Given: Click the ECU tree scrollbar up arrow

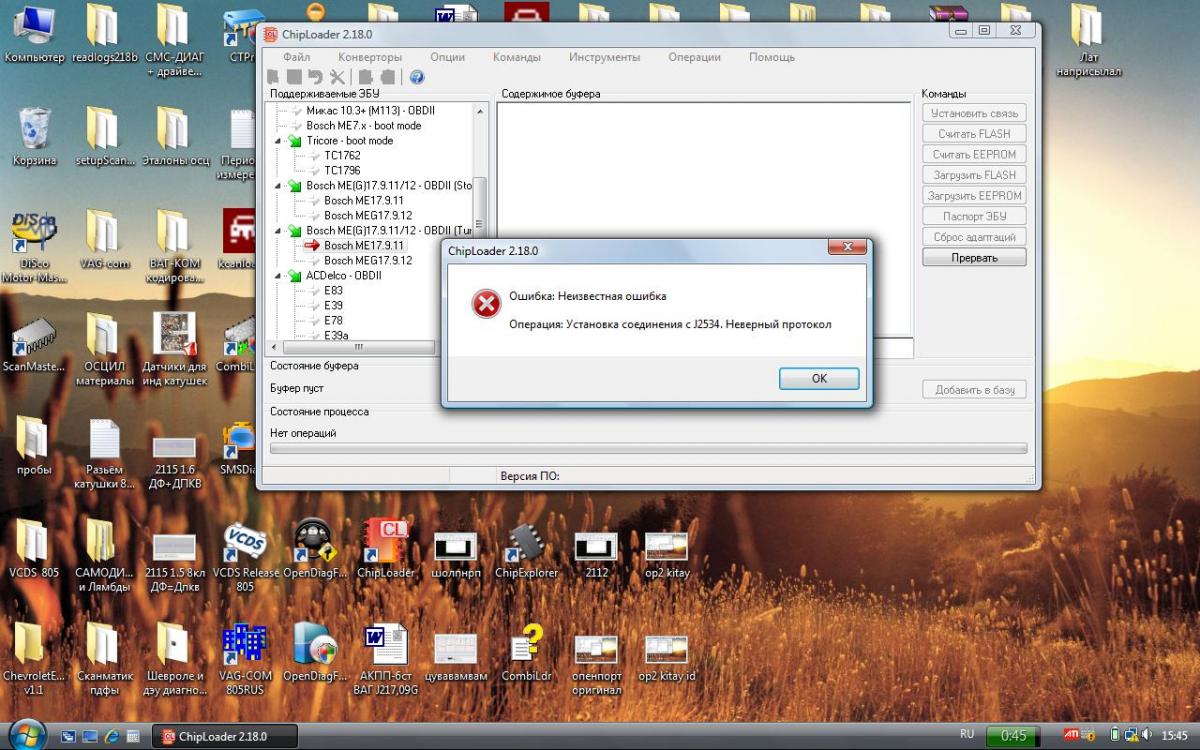Looking at the screenshot, I should tap(480, 109).
